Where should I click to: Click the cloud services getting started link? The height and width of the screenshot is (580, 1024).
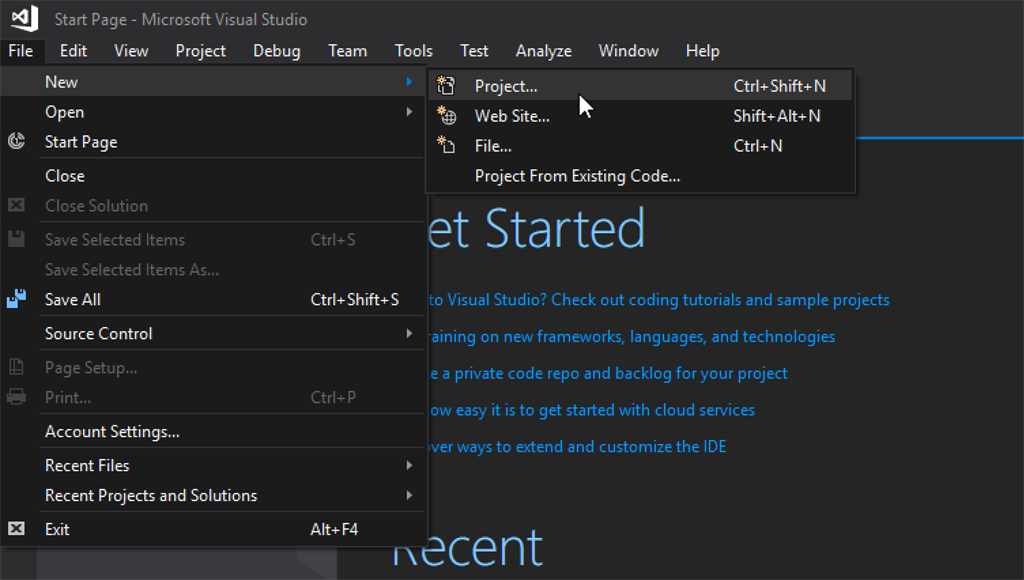[590, 410]
